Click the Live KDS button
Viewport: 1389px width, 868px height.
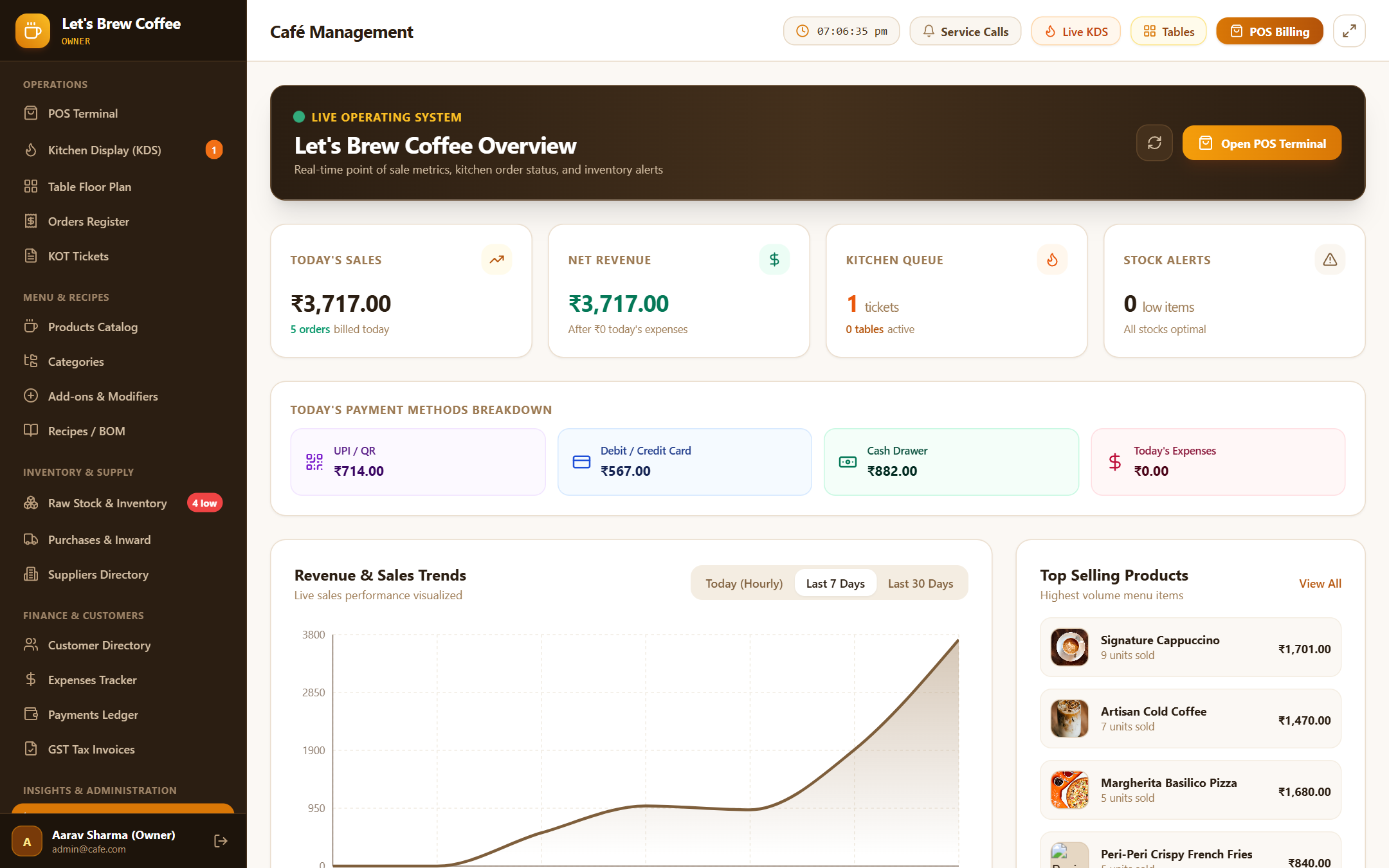coord(1076,31)
